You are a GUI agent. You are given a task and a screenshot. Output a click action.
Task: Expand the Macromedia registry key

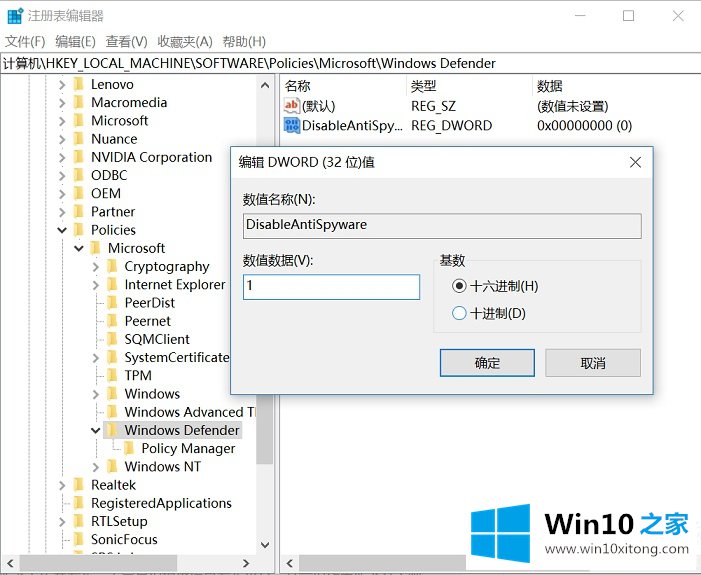[62, 103]
